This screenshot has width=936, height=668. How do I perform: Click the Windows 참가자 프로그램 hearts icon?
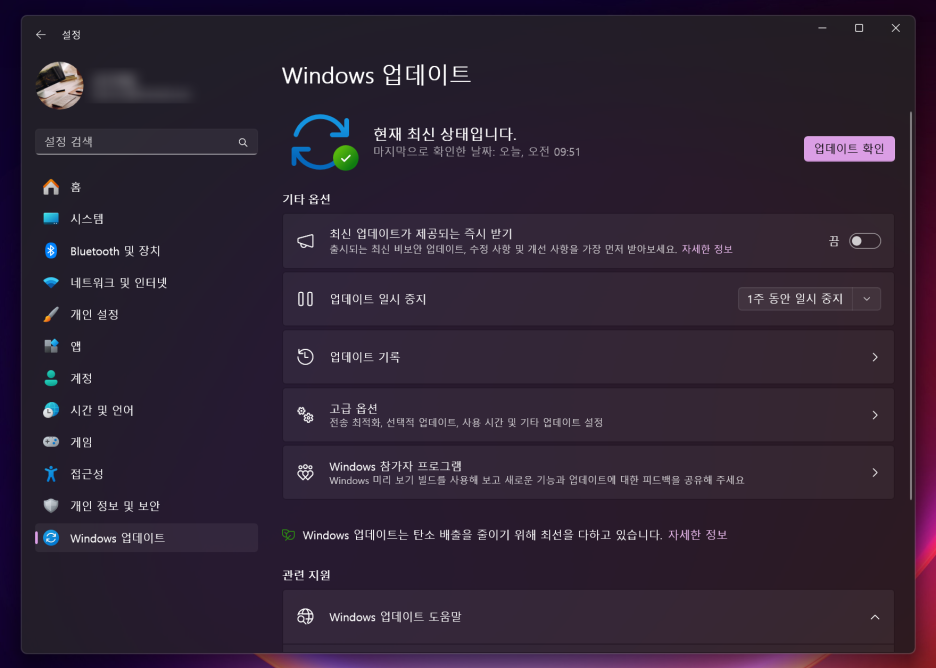(306, 473)
